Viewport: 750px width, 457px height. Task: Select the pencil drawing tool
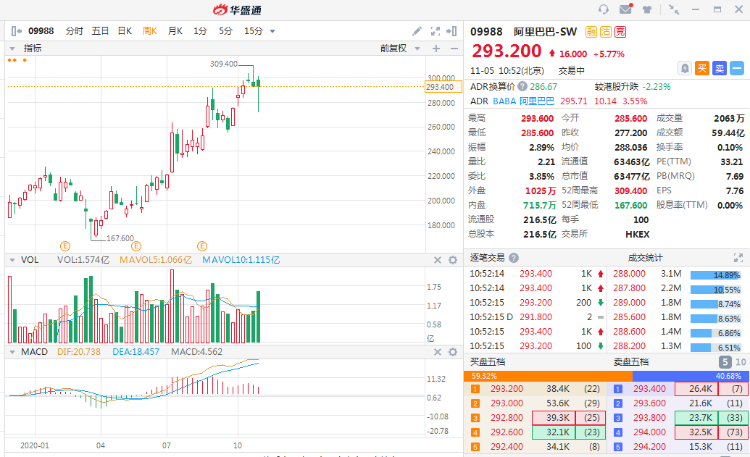(417, 31)
